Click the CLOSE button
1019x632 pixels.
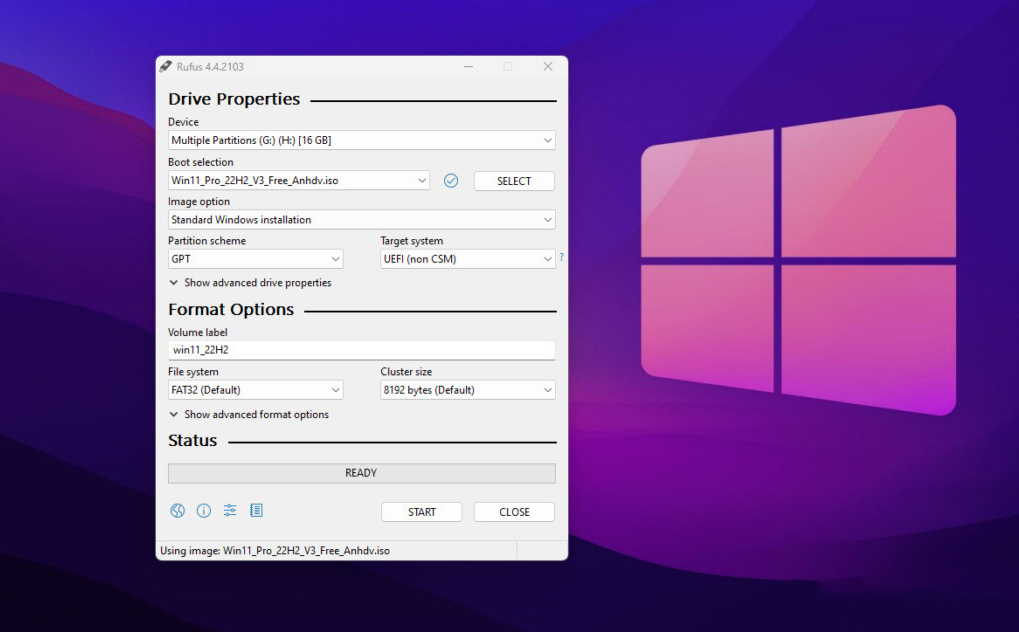(x=514, y=512)
